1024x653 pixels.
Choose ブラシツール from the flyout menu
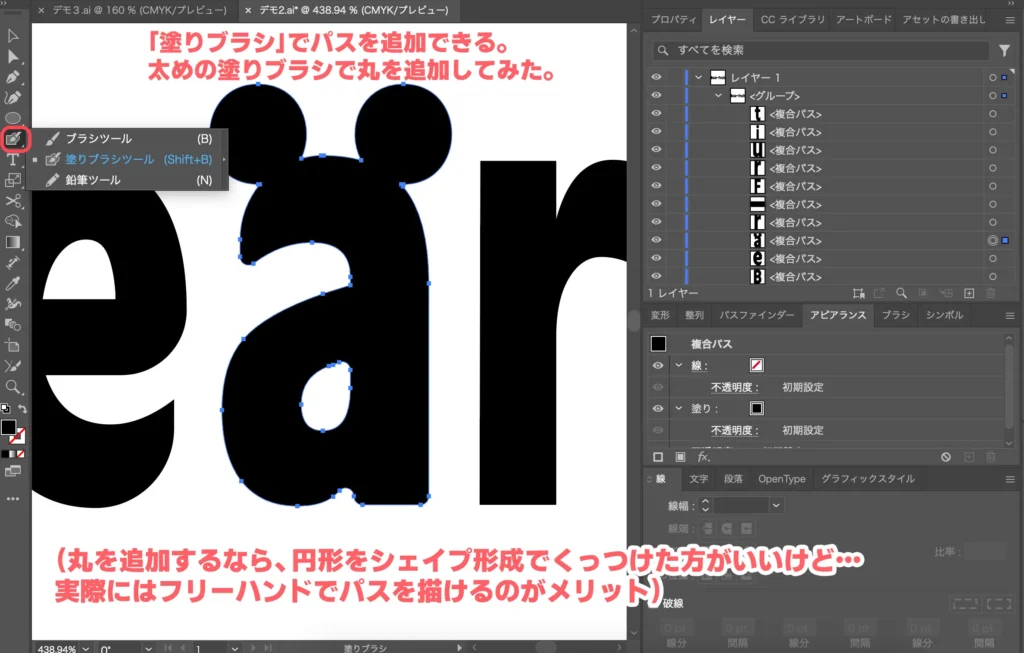(98, 138)
